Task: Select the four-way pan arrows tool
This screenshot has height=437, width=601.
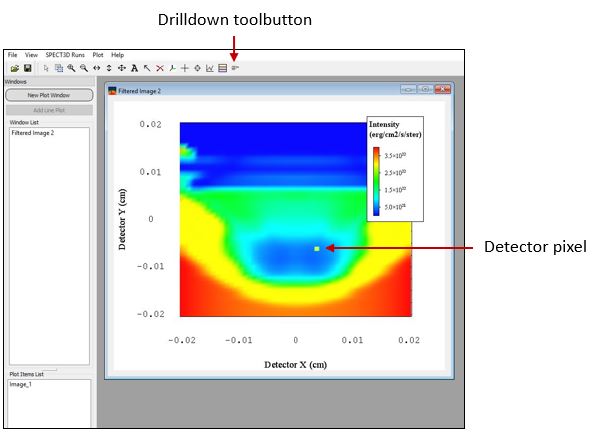Action: tap(121, 68)
